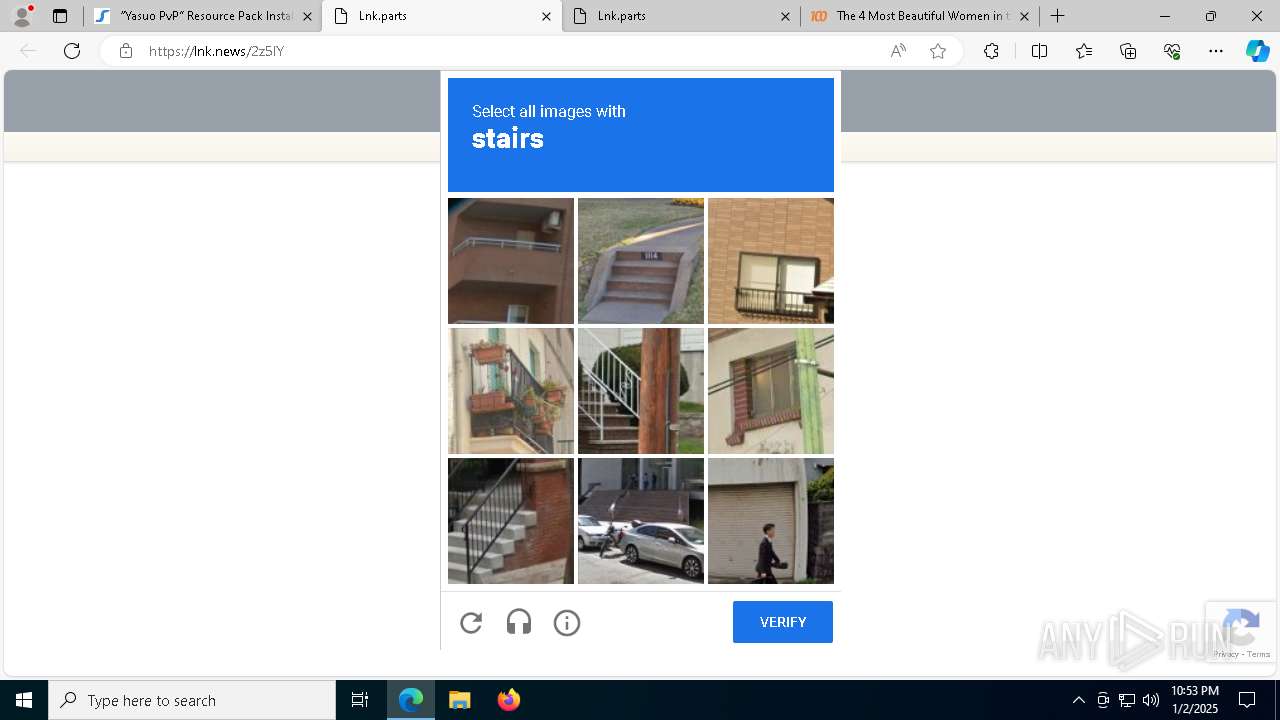The width and height of the screenshot is (1280, 720).
Task: Open Copilot sidebar icon
Action: pyautogui.click(x=1257, y=51)
